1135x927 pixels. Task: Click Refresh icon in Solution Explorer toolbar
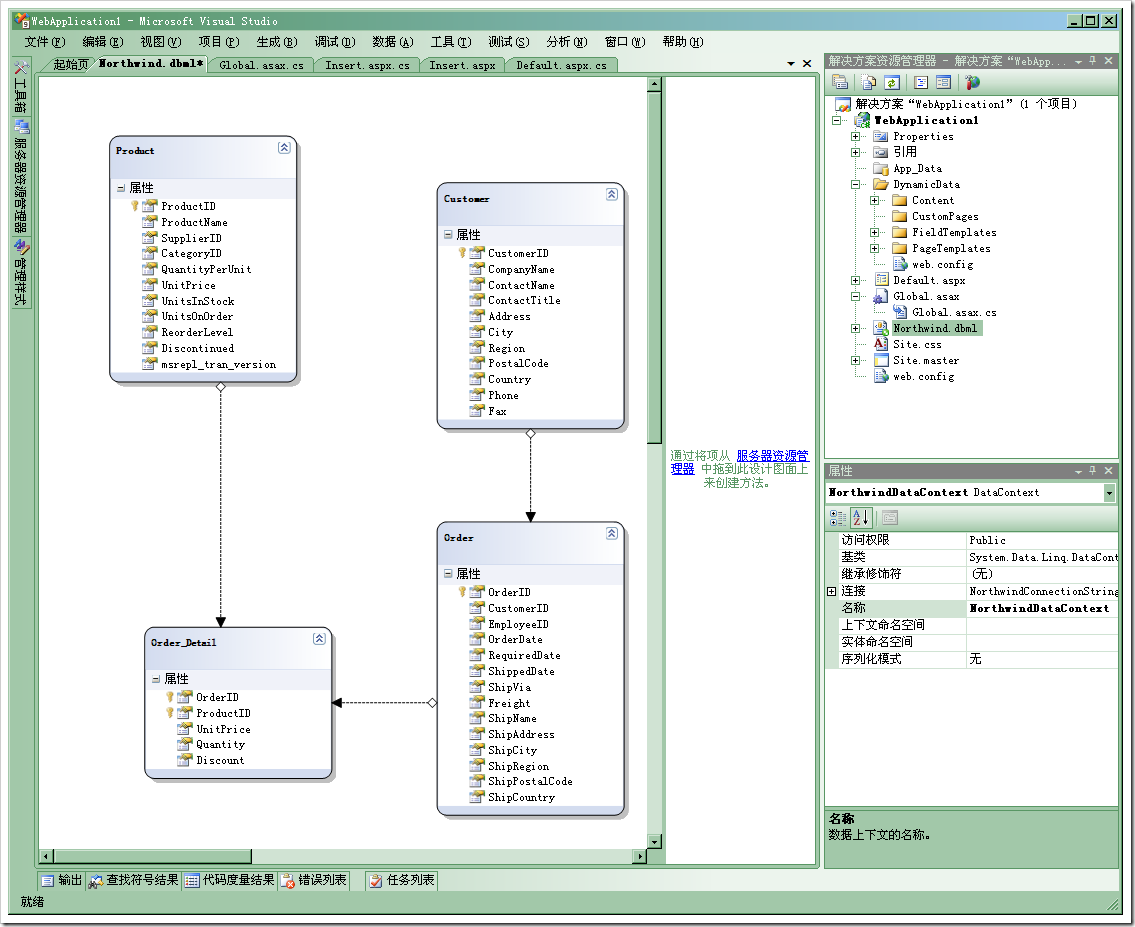(893, 82)
